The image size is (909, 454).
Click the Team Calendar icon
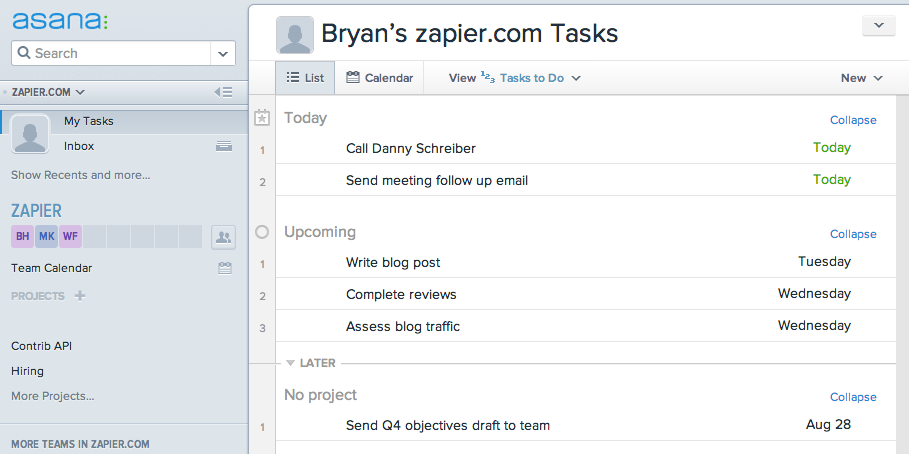tap(224, 268)
